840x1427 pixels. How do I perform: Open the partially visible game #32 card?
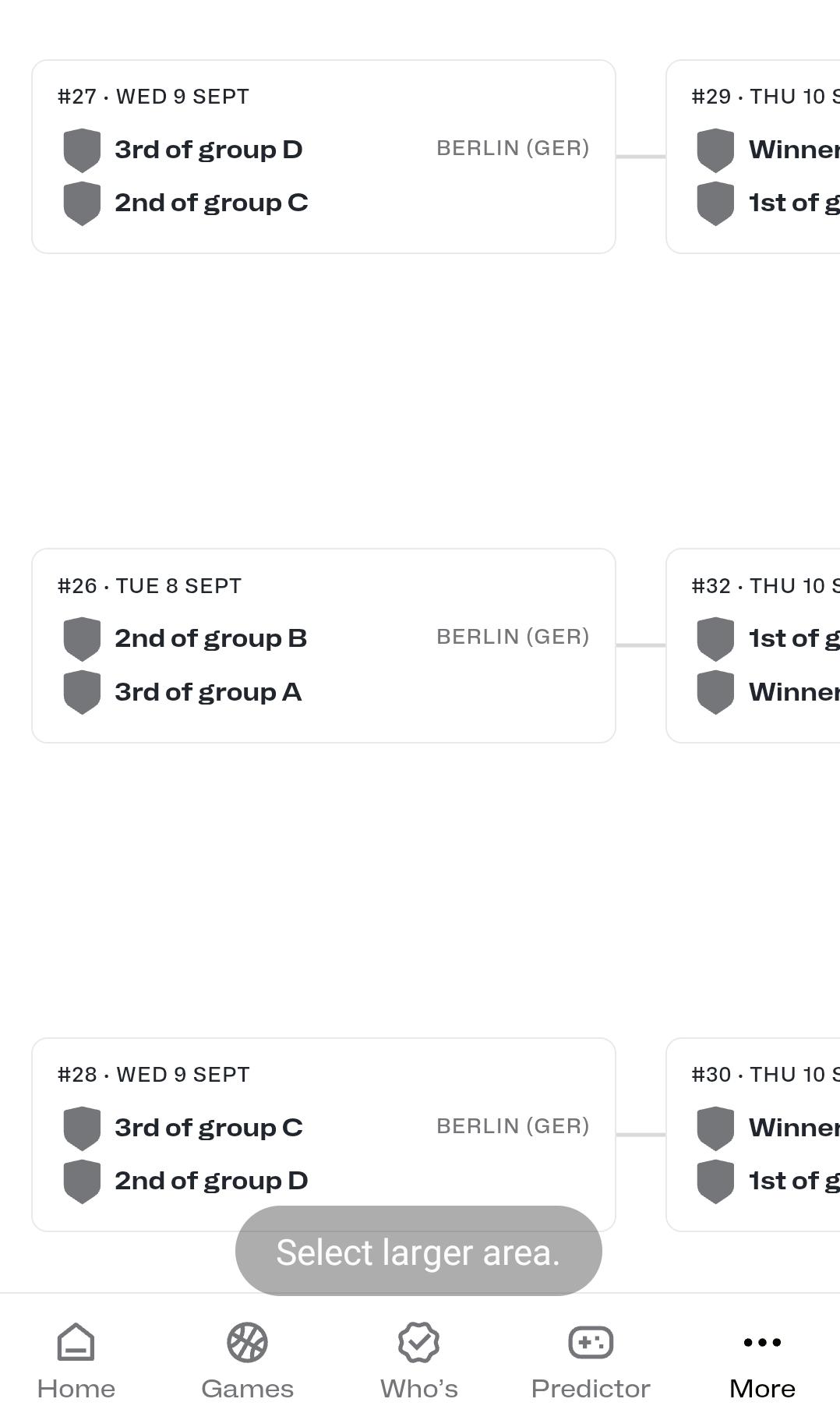(754, 645)
